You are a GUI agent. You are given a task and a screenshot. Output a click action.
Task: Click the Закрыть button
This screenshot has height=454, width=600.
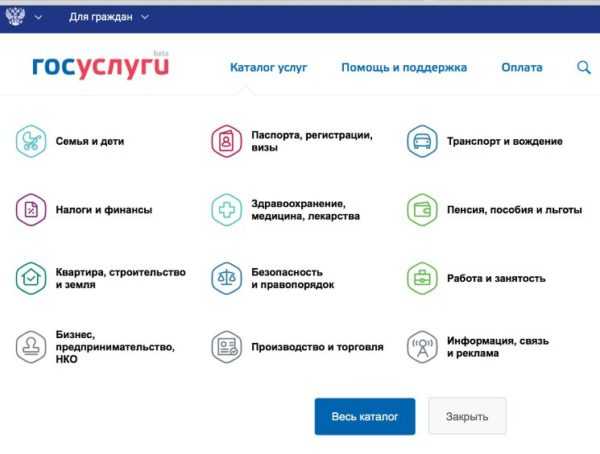click(467, 416)
